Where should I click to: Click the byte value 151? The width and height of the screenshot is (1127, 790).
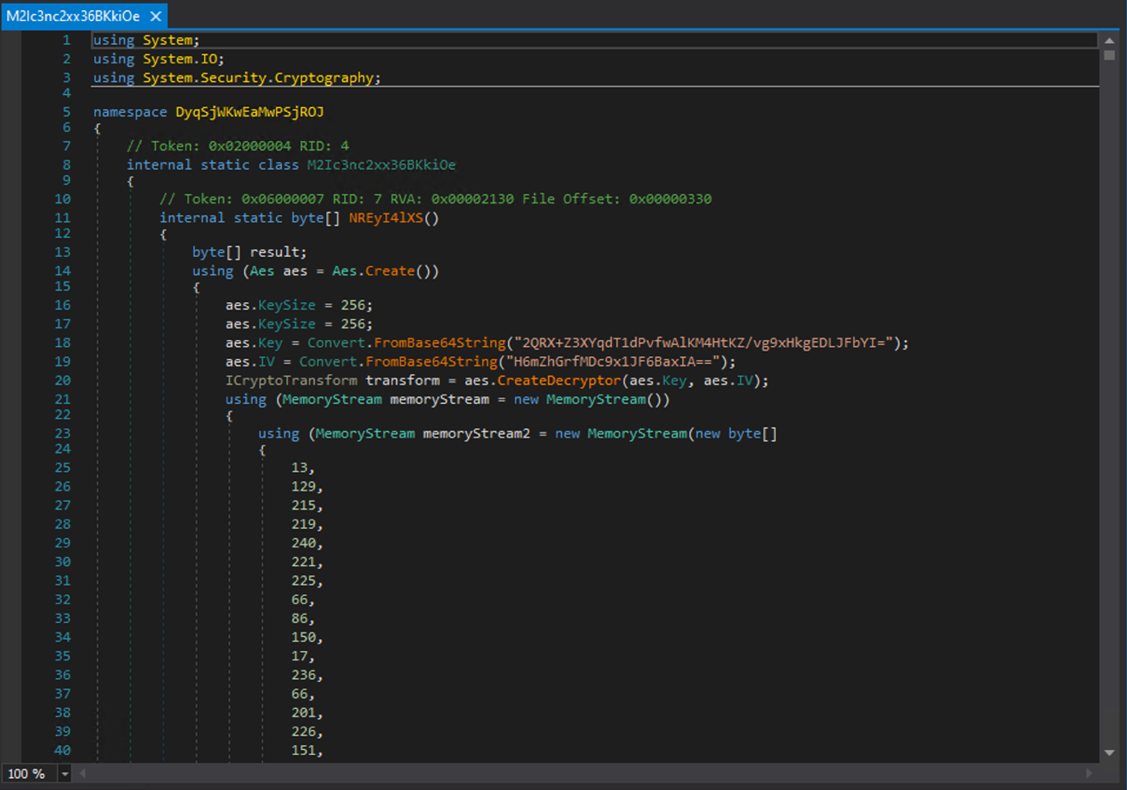(303, 750)
